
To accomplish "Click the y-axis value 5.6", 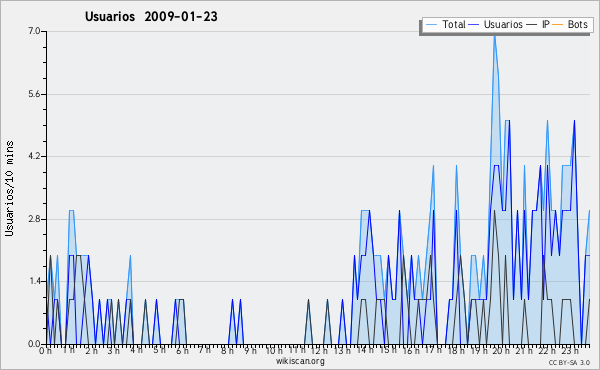I will [x=34, y=94].
